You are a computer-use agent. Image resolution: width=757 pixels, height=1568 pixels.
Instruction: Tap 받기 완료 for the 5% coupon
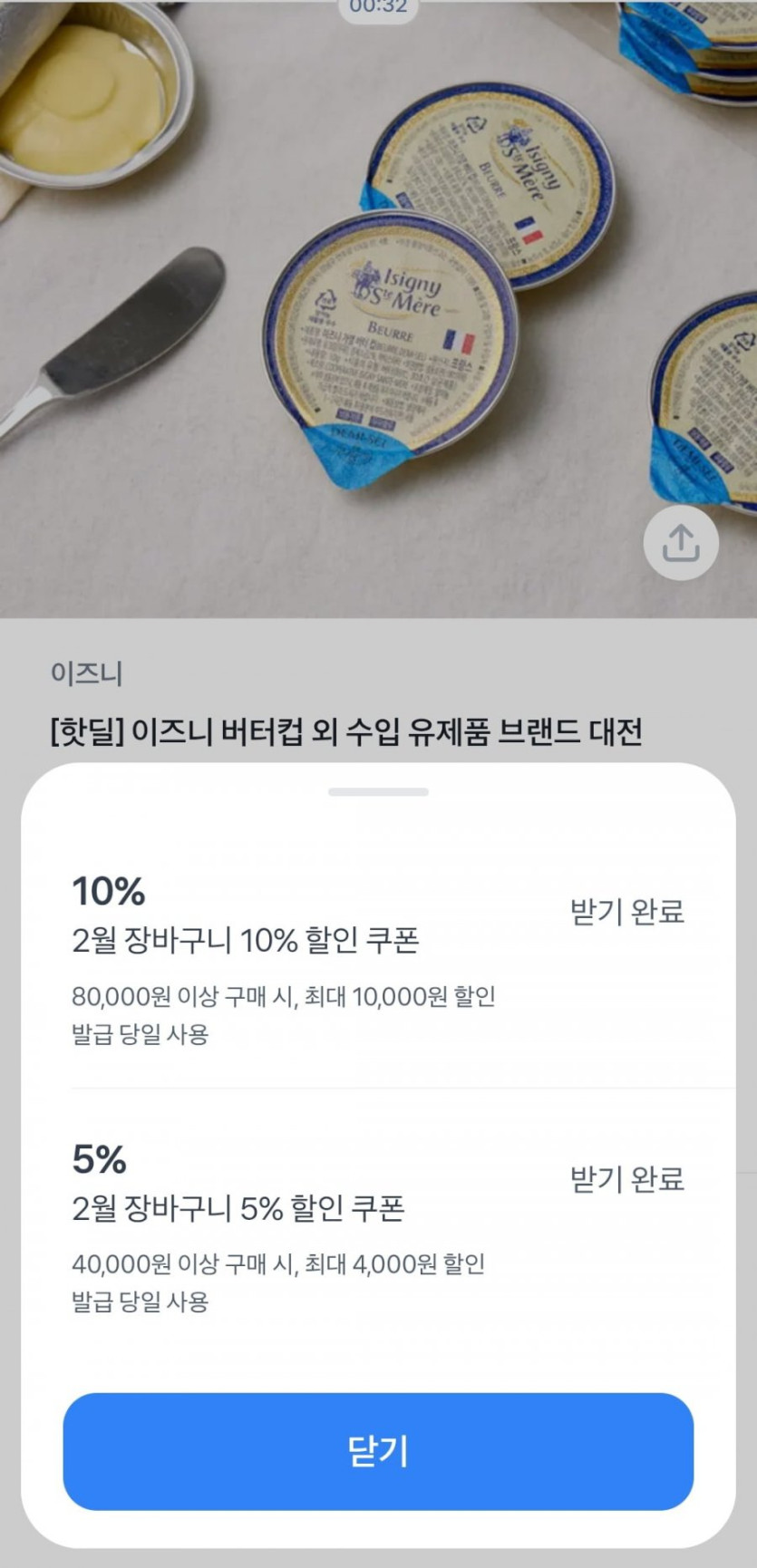coord(626,1179)
